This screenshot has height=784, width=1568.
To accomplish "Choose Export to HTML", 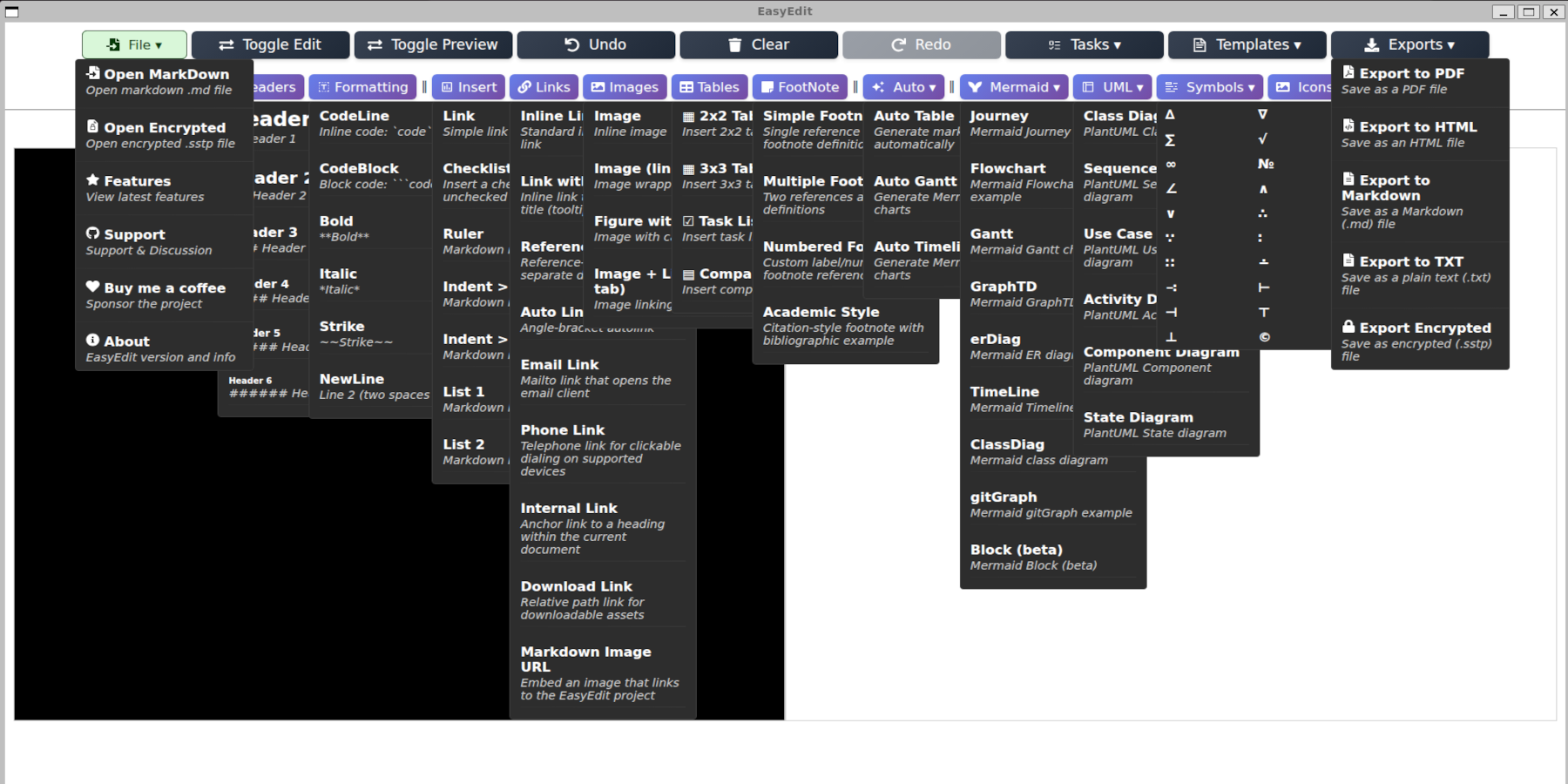I will click(1420, 134).
